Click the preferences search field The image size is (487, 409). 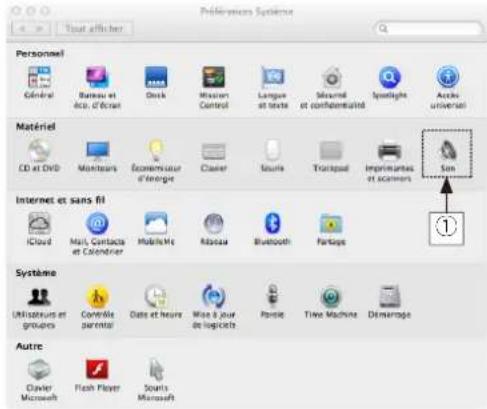point(429,28)
